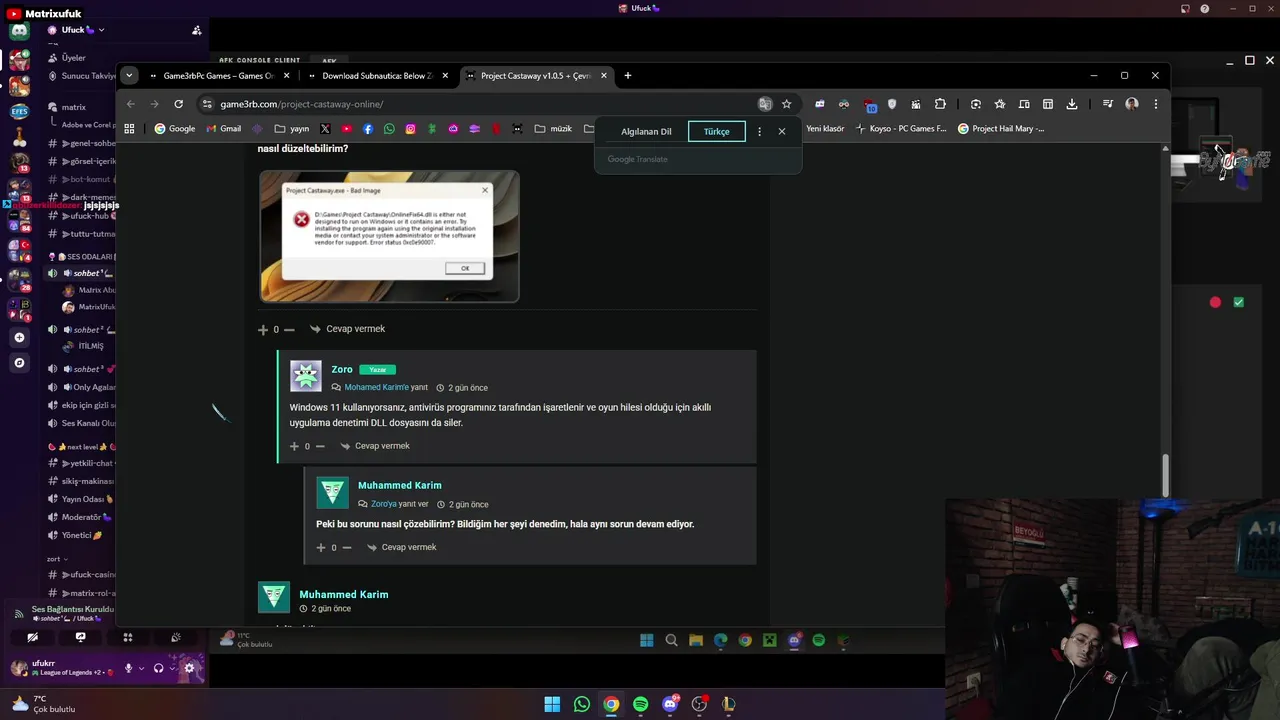Open Chrome downloads icon
Image resolution: width=1280 pixels, height=720 pixels.
tap(1072, 104)
